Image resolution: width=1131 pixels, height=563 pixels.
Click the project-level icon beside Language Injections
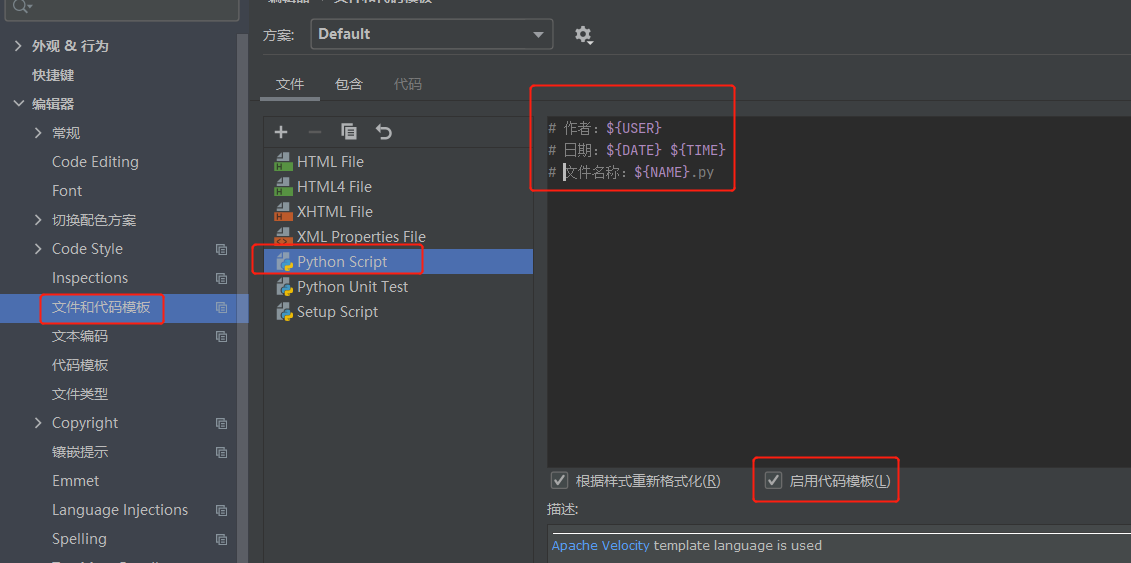[221, 510]
